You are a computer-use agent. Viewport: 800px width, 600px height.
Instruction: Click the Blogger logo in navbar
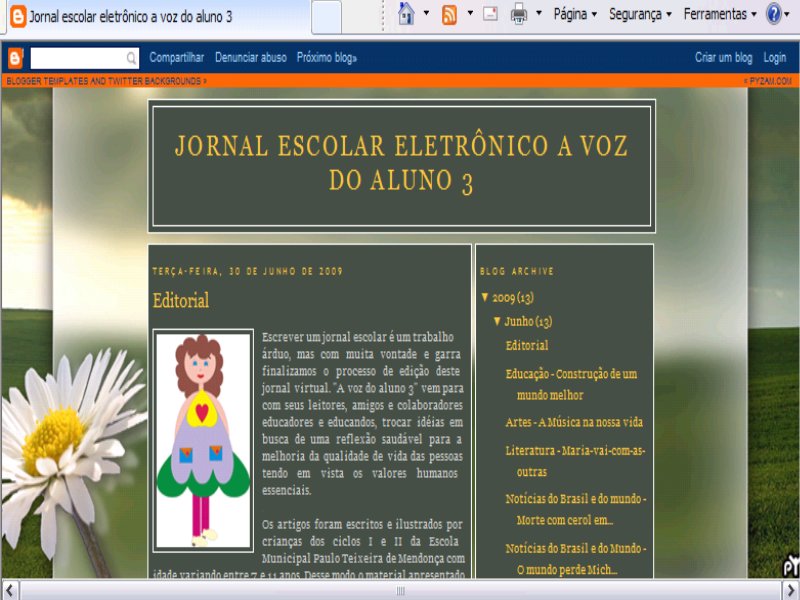click(15, 58)
